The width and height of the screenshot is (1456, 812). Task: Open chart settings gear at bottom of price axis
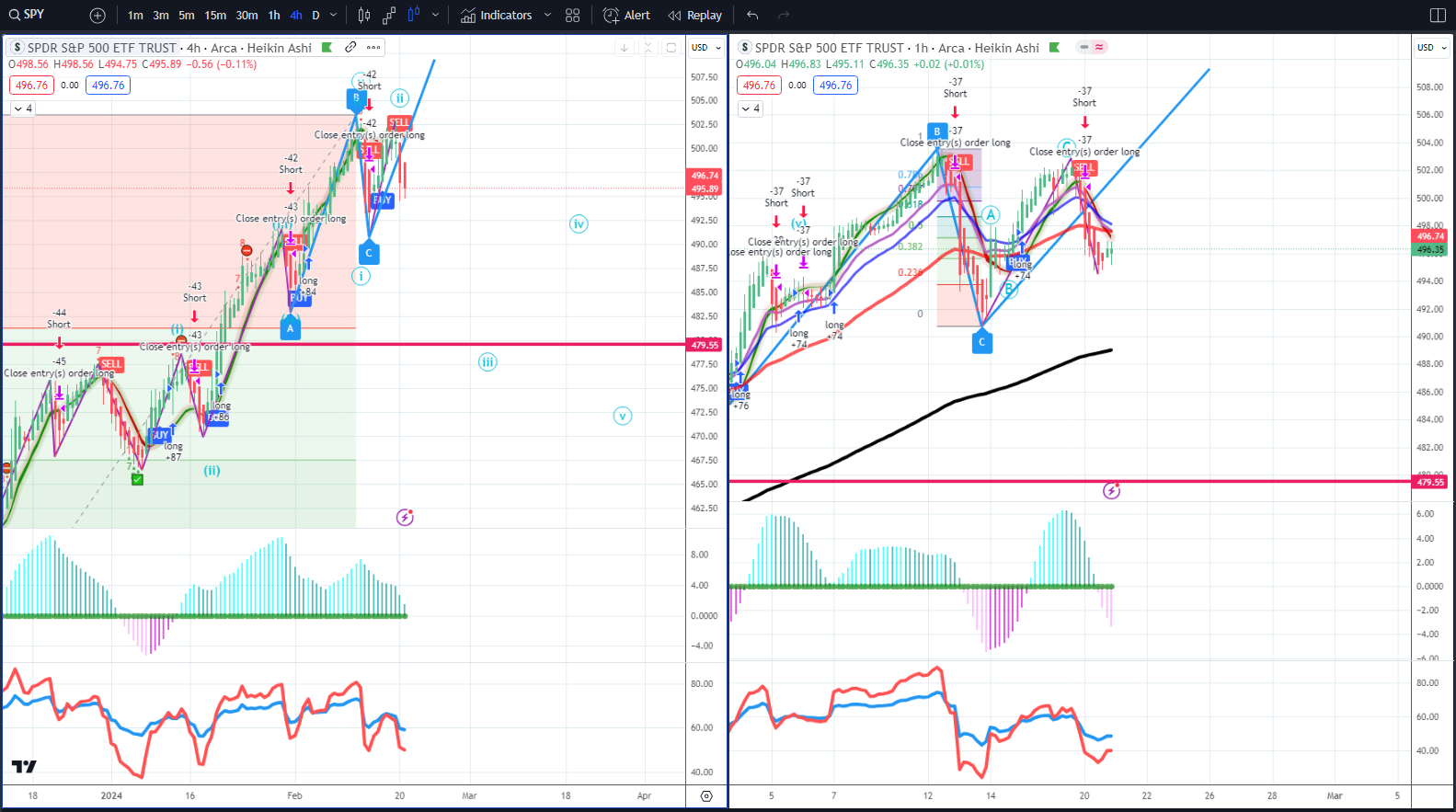pyautogui.click(x=706, y=796)
